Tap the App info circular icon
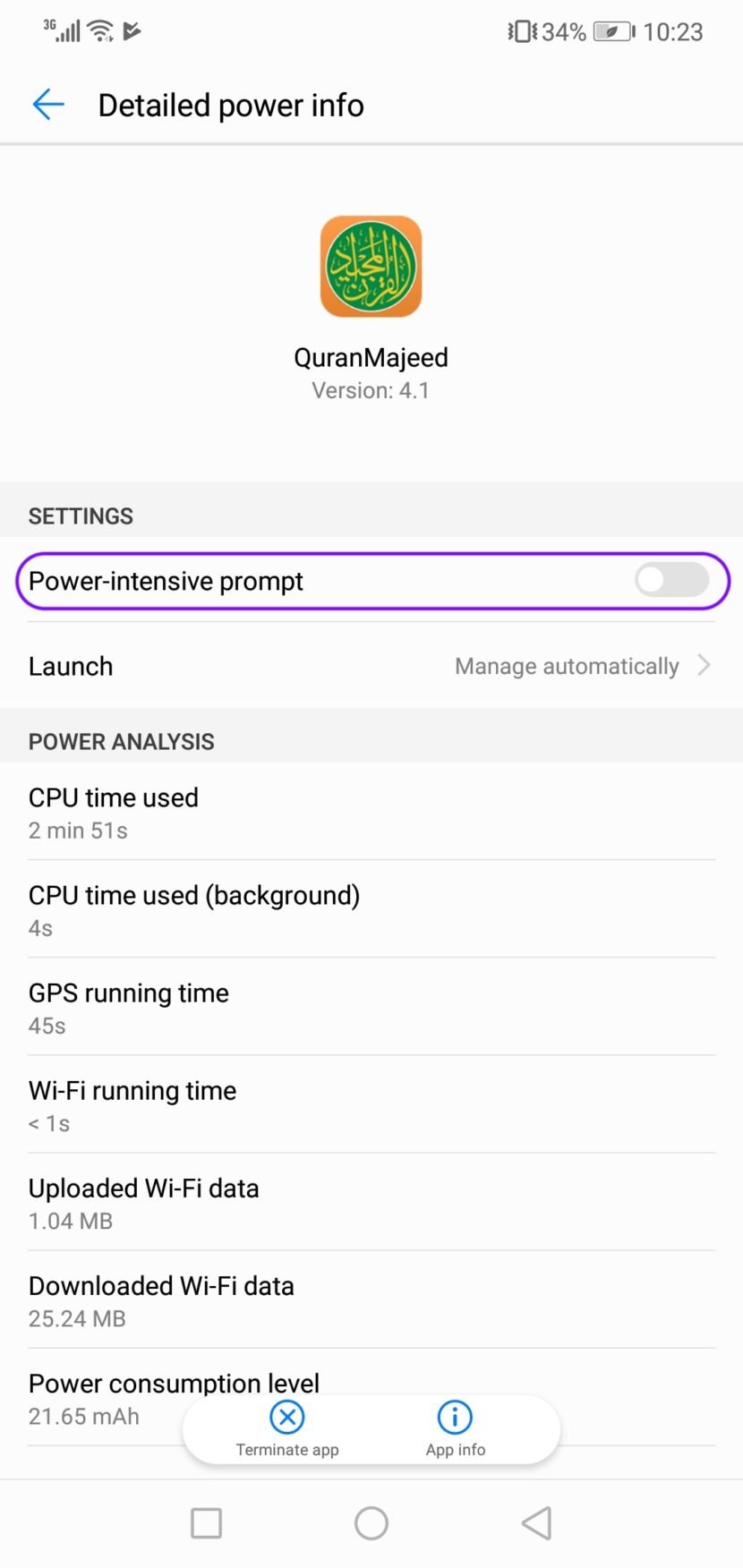743x1568 pixels. (454, 1418)
